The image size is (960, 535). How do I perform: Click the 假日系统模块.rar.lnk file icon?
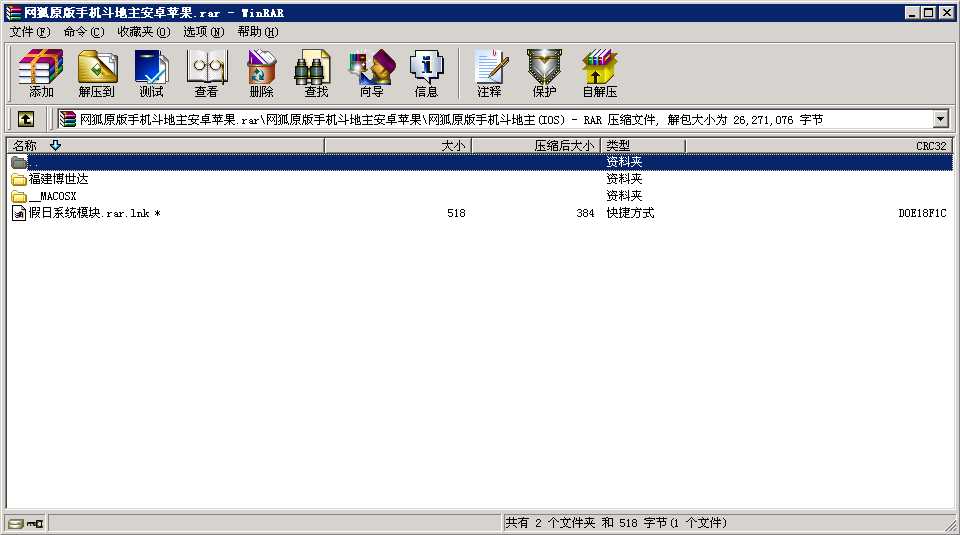coord(19,213)
